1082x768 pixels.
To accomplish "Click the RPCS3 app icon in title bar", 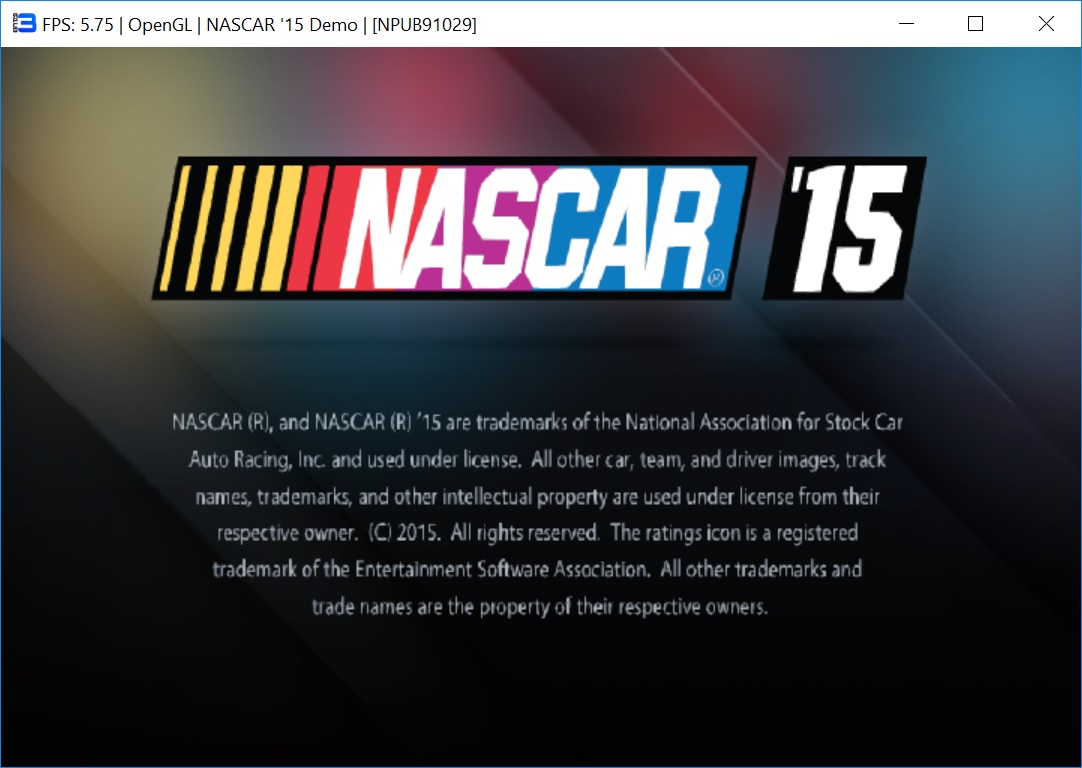I will tap(24, 23).
